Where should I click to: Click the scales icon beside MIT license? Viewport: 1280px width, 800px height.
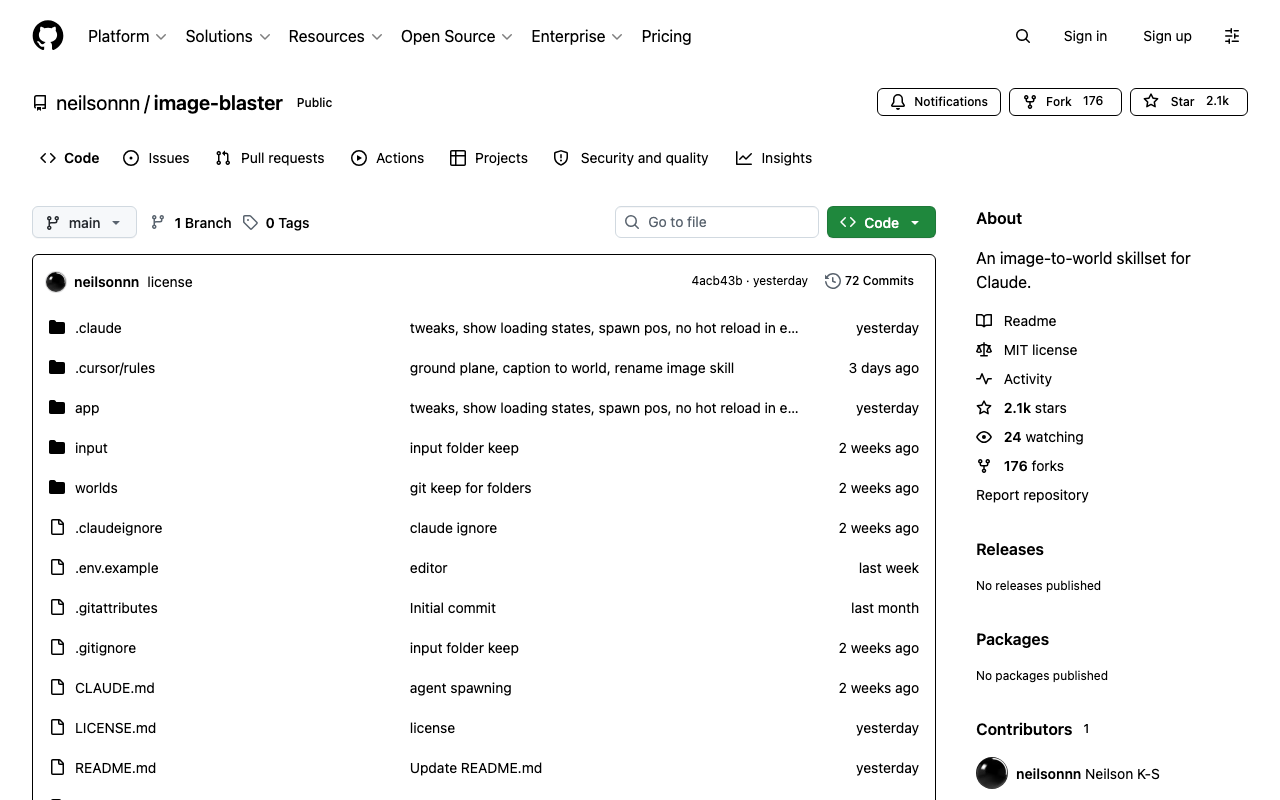pos(984,350)
